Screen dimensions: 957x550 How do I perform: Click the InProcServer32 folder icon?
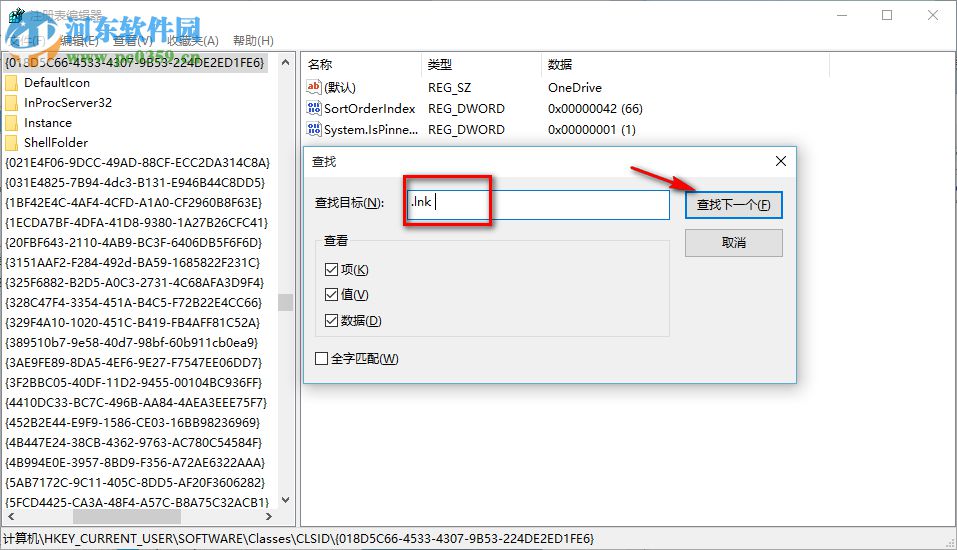click(x=11, y=103)
